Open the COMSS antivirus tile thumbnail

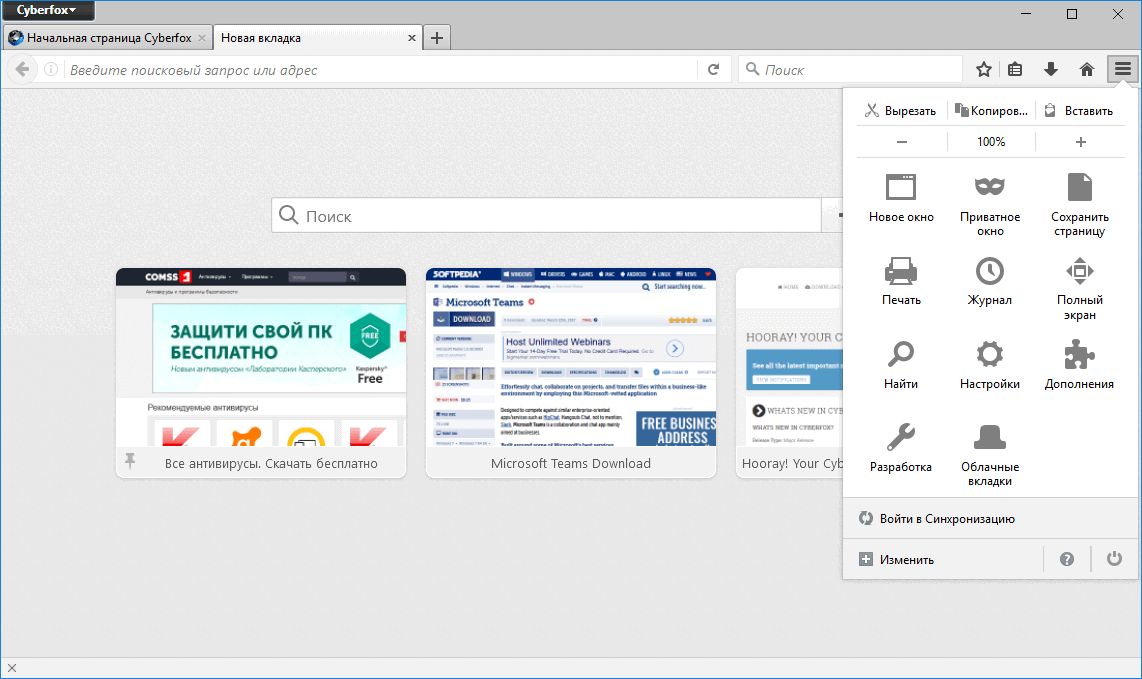(261, 357)
